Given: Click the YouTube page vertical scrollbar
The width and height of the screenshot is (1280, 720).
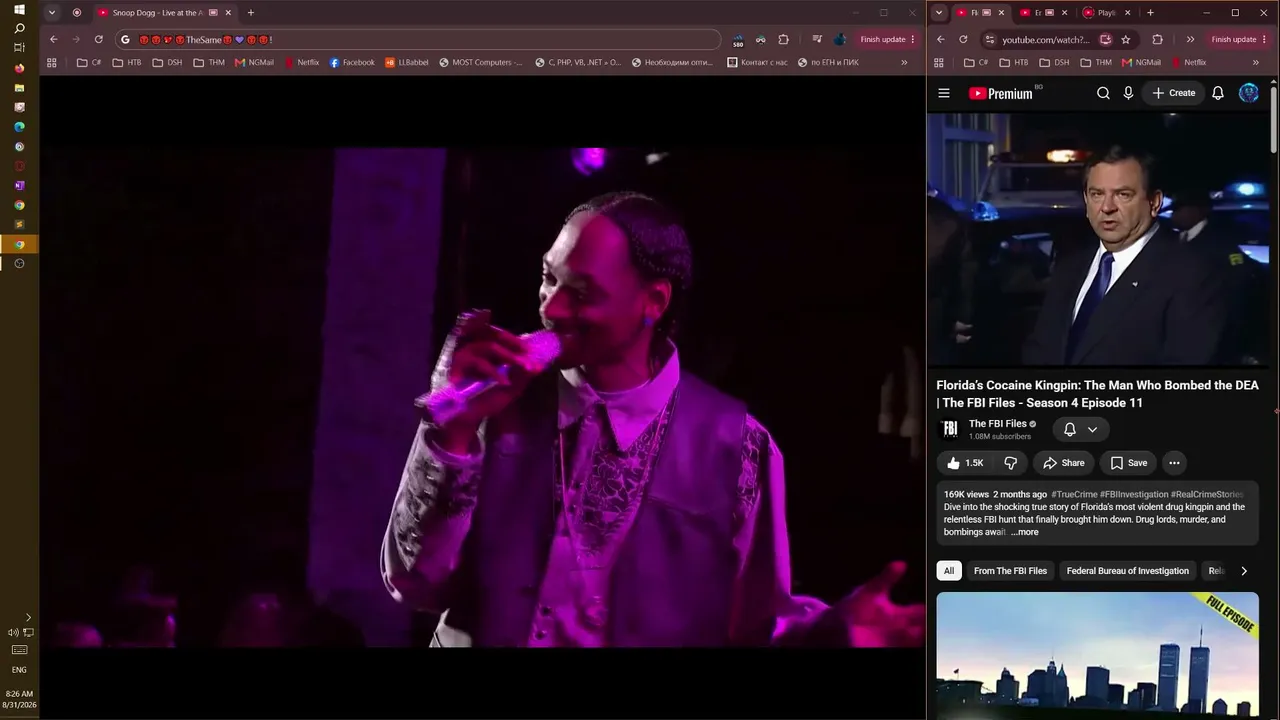Looking at the screenshot, I should pyautogui.click(x=1274, y=120).
